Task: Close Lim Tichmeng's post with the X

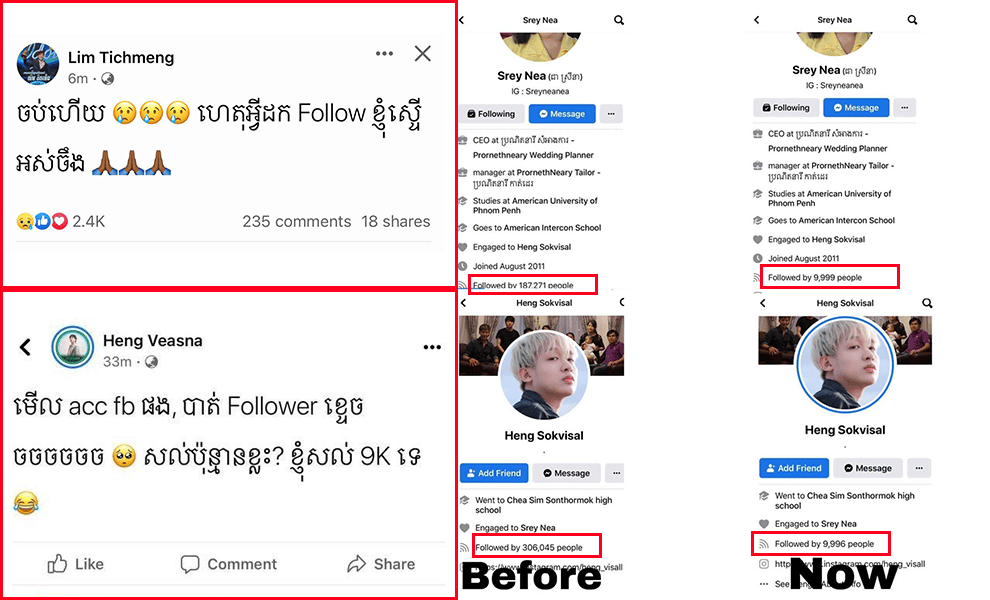Action: coord(422,54)
